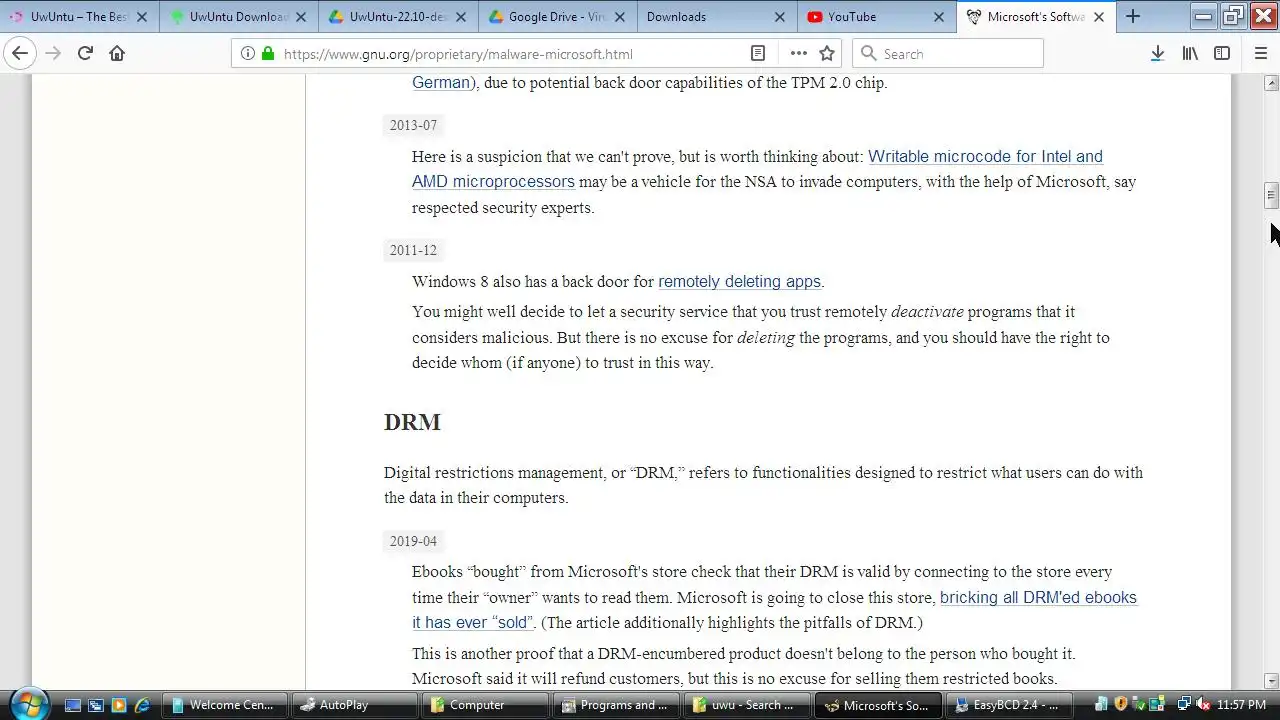Click the volume muted tray icon
This screenshot has height=720, width=1280.
1203,705
